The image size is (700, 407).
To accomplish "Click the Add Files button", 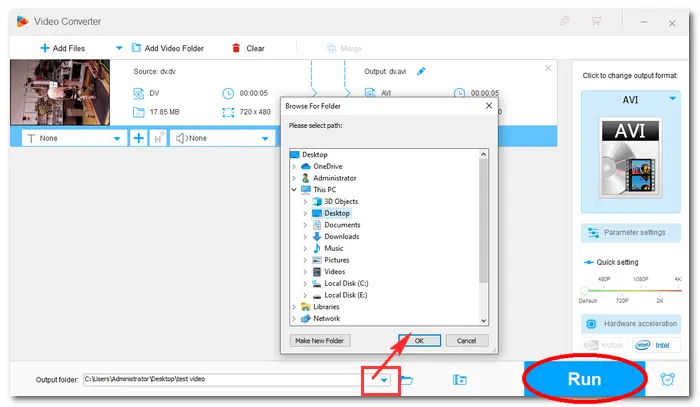I will 62,48.
